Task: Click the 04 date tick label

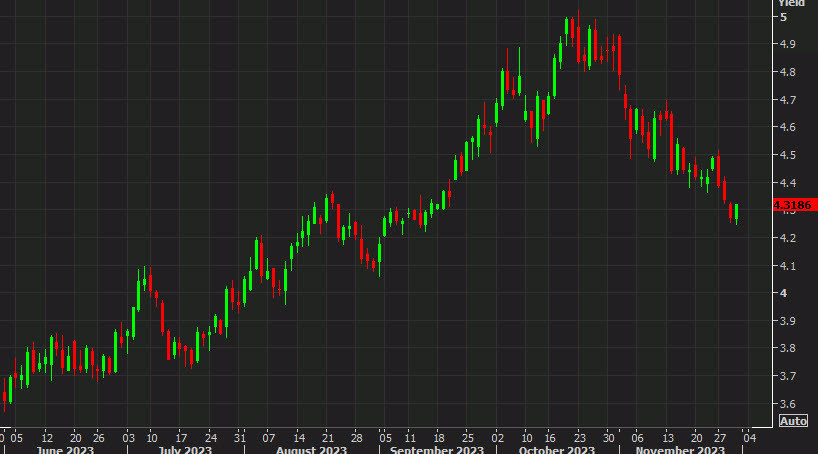Action: tap(750, 438)
